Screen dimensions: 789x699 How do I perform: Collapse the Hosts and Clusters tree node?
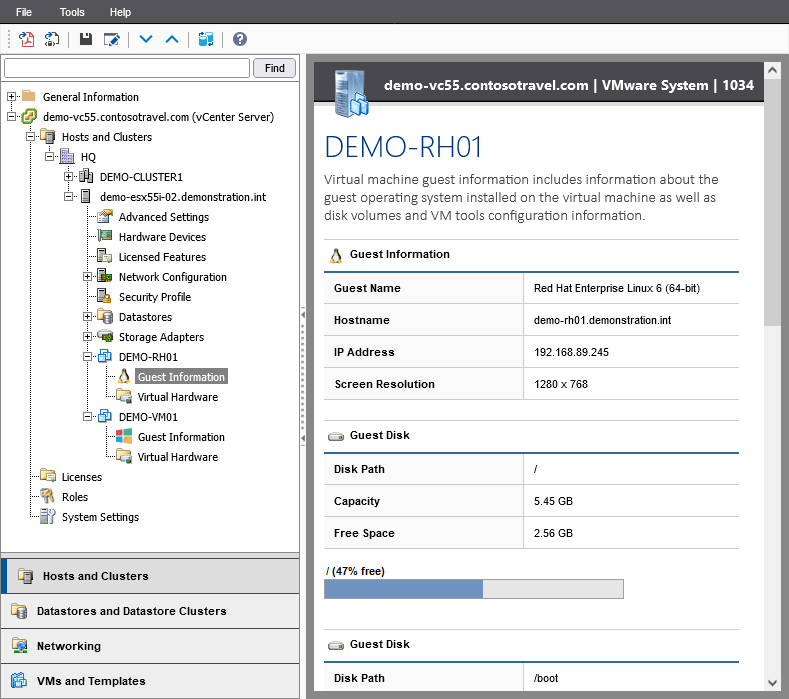(30, 136)
